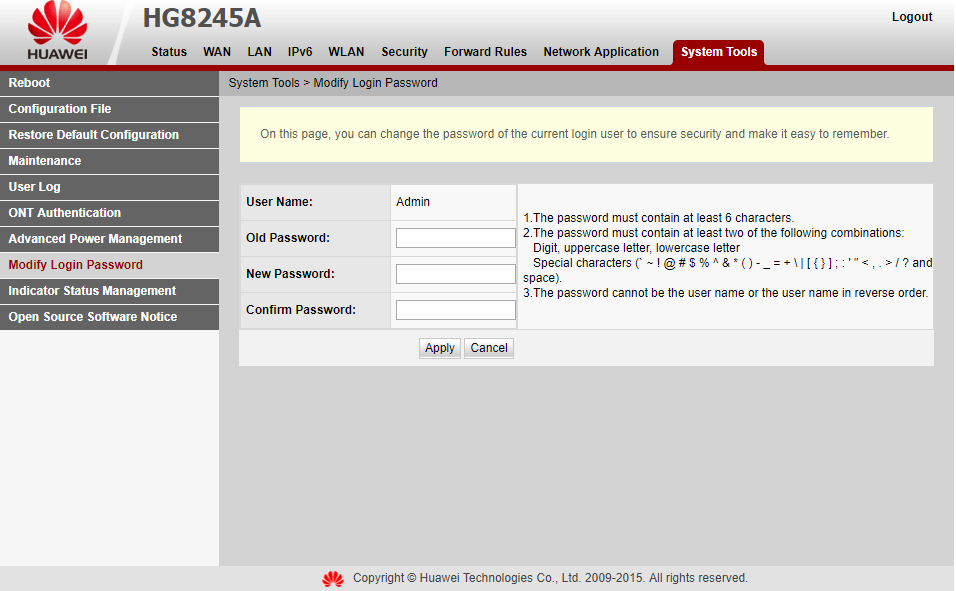Open Configuration File sidebar item
Screen dimensions: 956x591
pos(110,109)
